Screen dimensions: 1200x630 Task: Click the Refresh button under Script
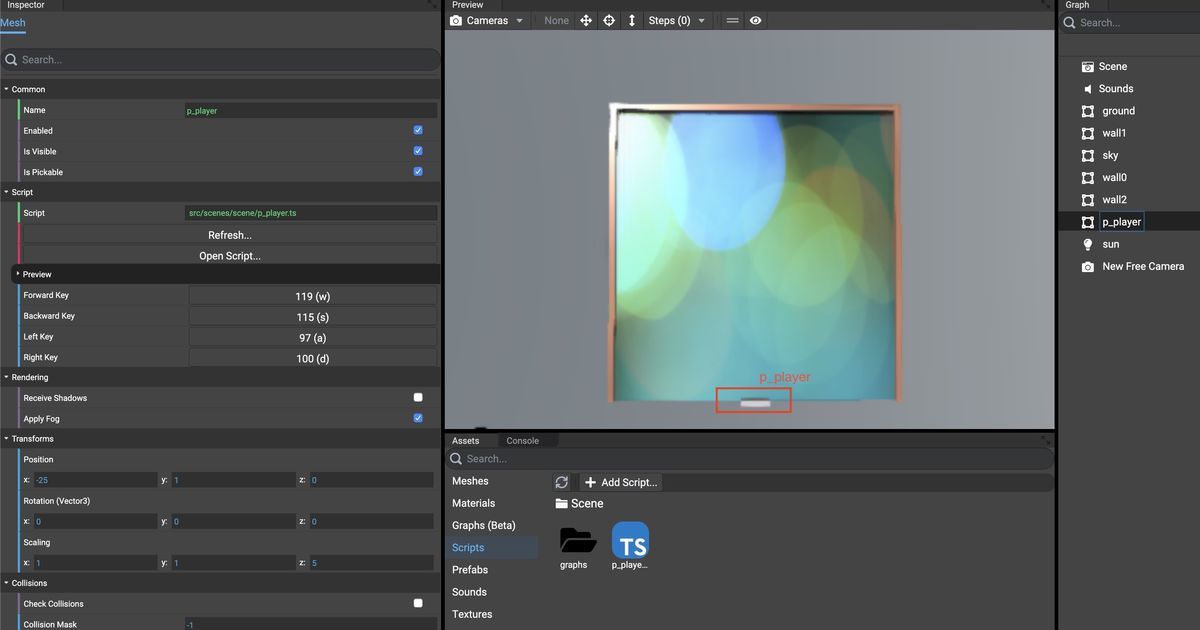point(229,234)
